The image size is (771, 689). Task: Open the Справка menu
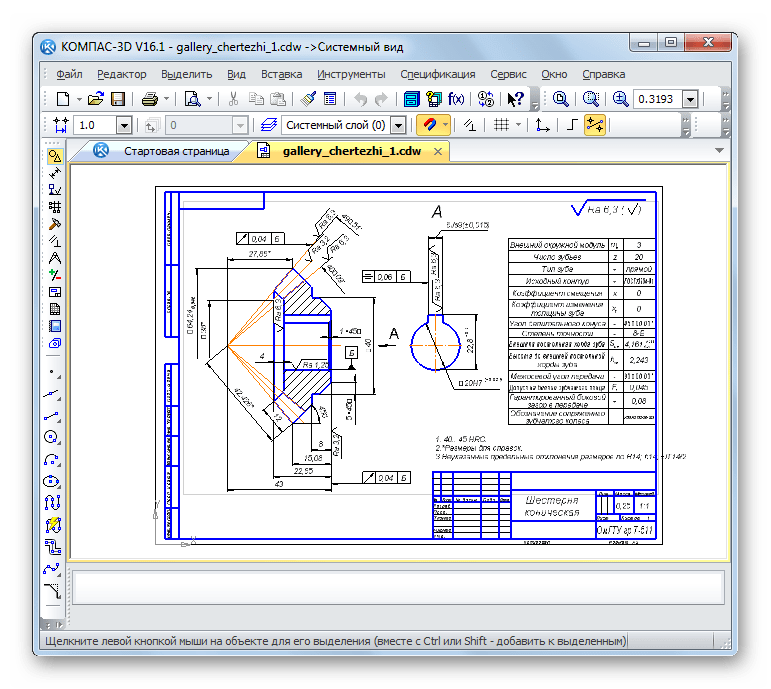point(603,74)
